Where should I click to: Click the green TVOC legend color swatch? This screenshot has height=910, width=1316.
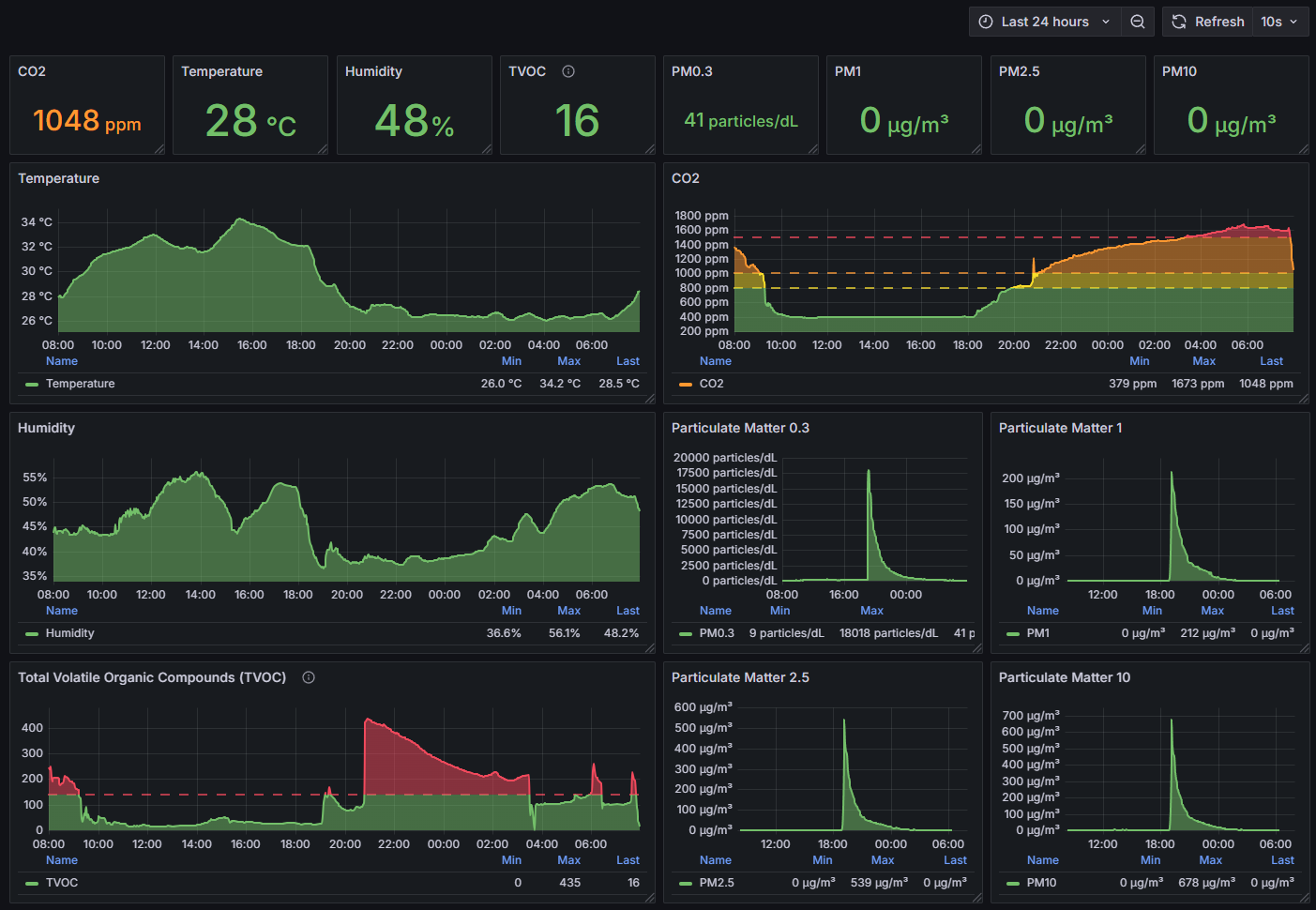pos(32,883)
